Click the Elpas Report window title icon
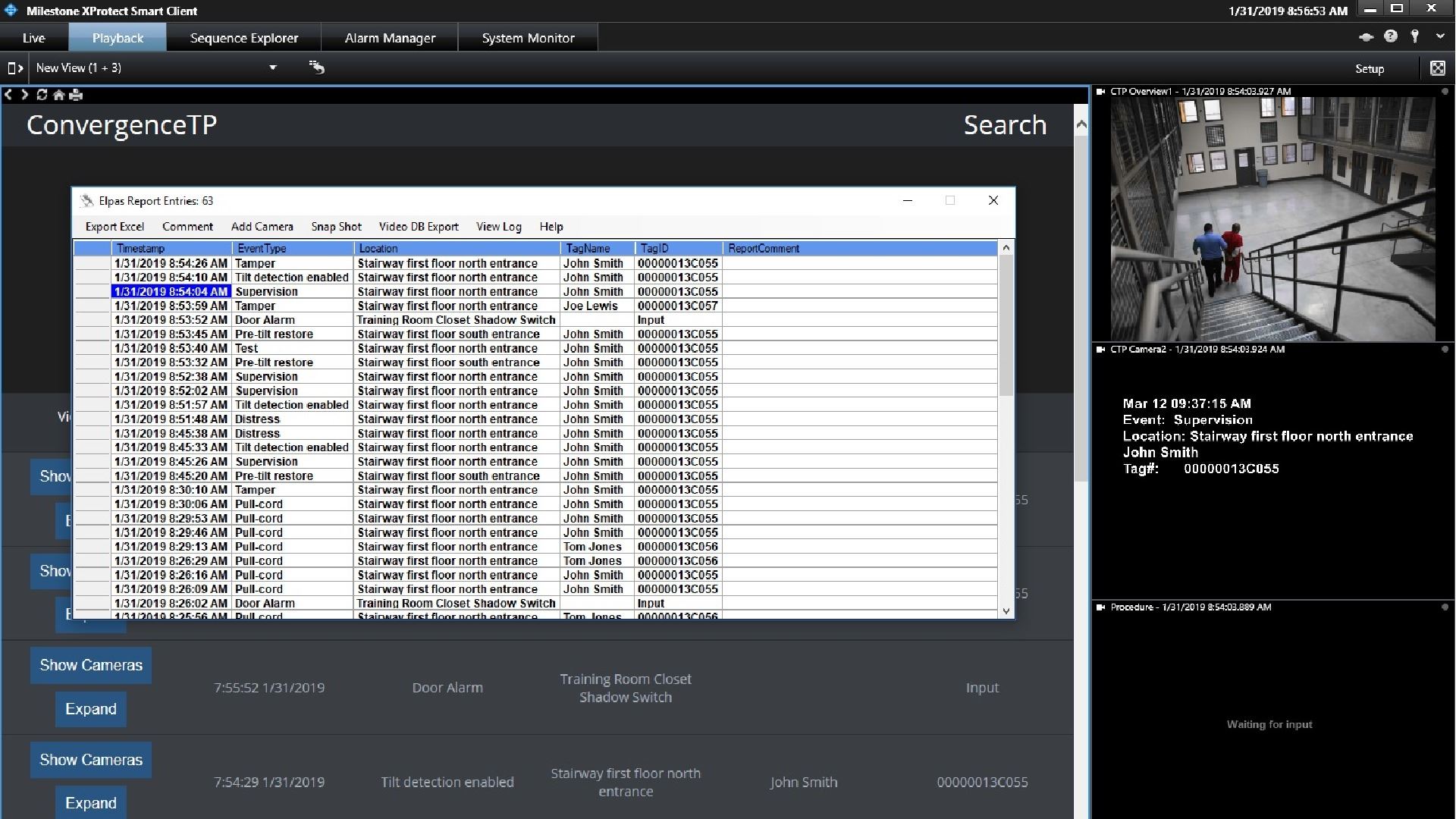1456x819 pixels. pos(87,201)
